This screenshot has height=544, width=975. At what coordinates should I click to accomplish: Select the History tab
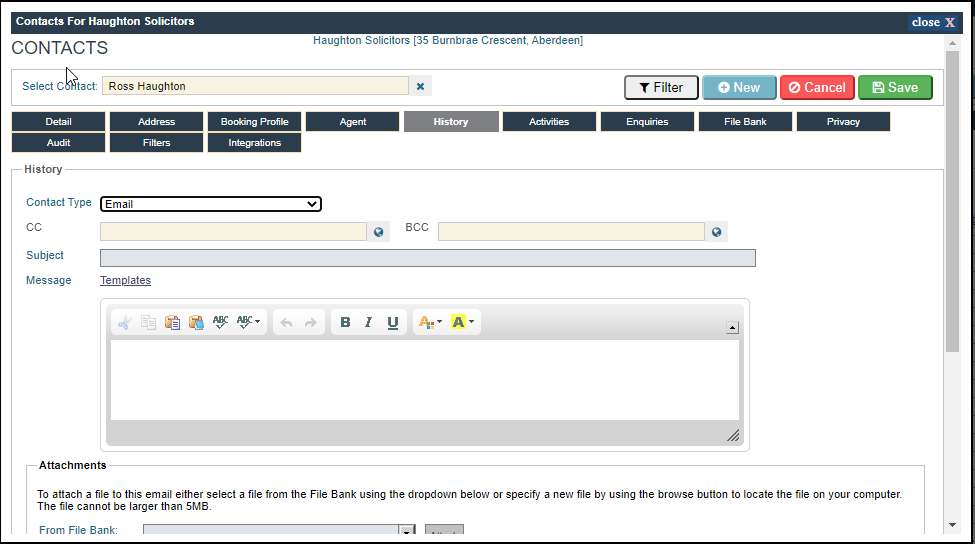[x=451, y=122]
